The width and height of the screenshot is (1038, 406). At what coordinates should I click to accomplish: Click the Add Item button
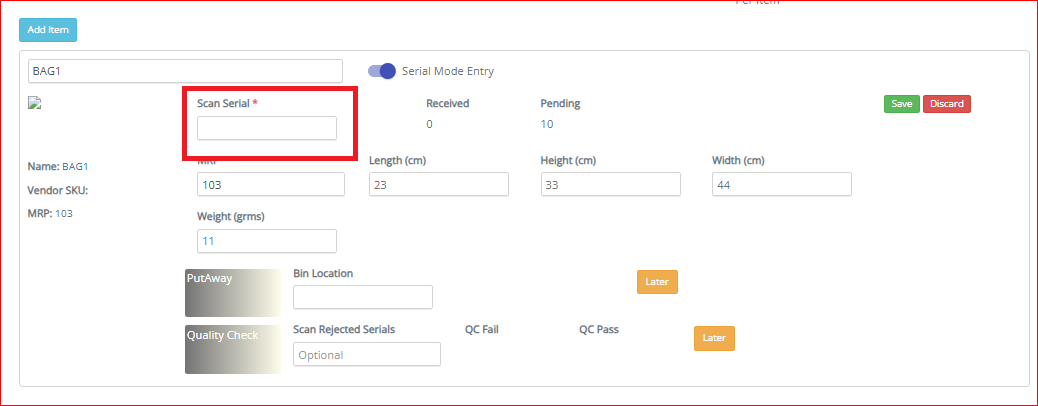[x=48, y=30]
